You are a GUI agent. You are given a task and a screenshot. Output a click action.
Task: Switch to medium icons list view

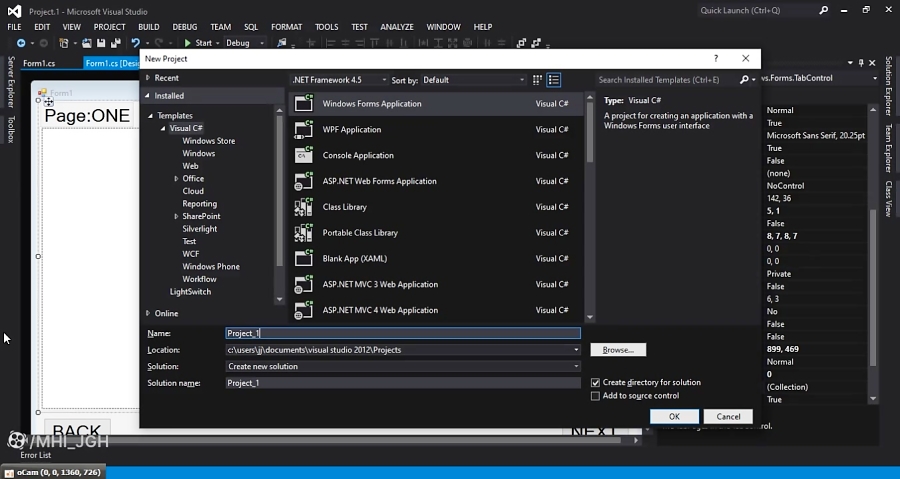[554, 80]
